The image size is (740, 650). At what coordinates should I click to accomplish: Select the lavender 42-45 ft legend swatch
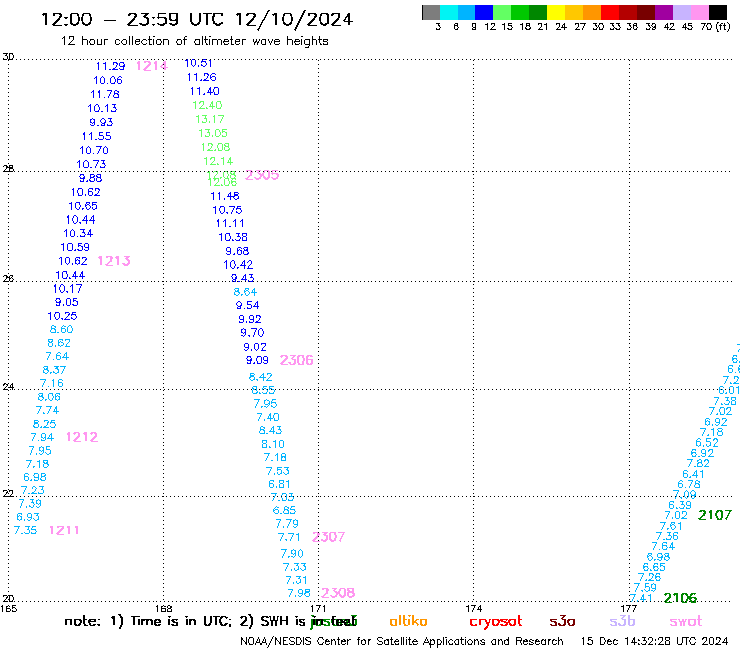pos(682,12)
